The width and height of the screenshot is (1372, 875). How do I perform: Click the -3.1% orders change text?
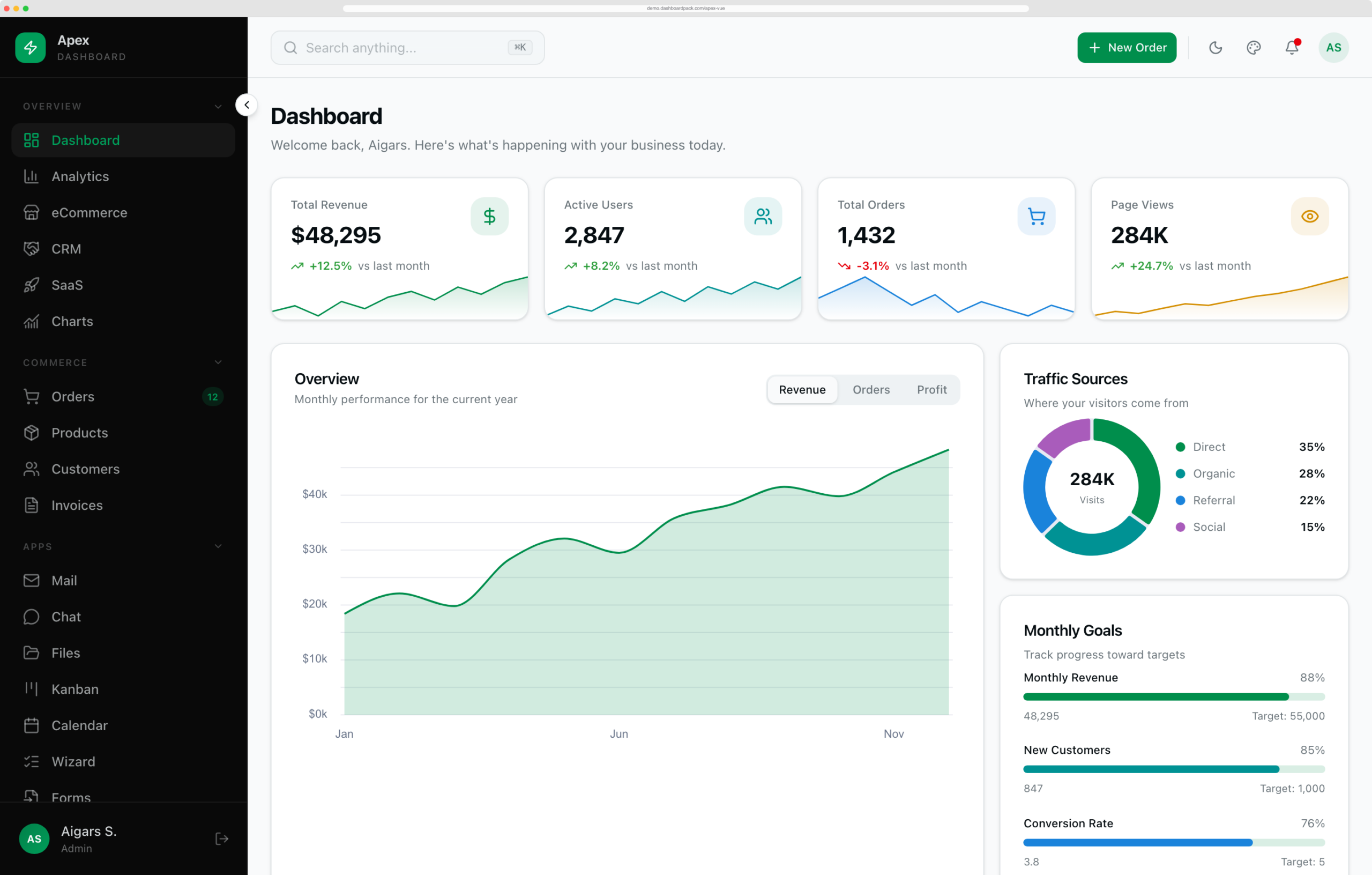(873, 265)
